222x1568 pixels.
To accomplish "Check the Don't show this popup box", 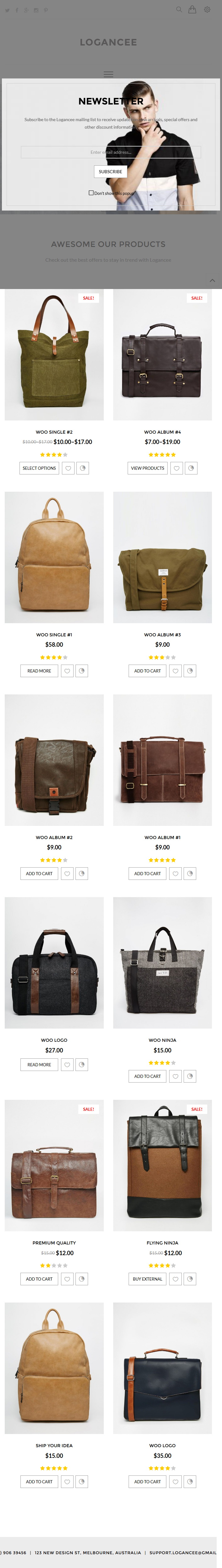I will (92, 193).
